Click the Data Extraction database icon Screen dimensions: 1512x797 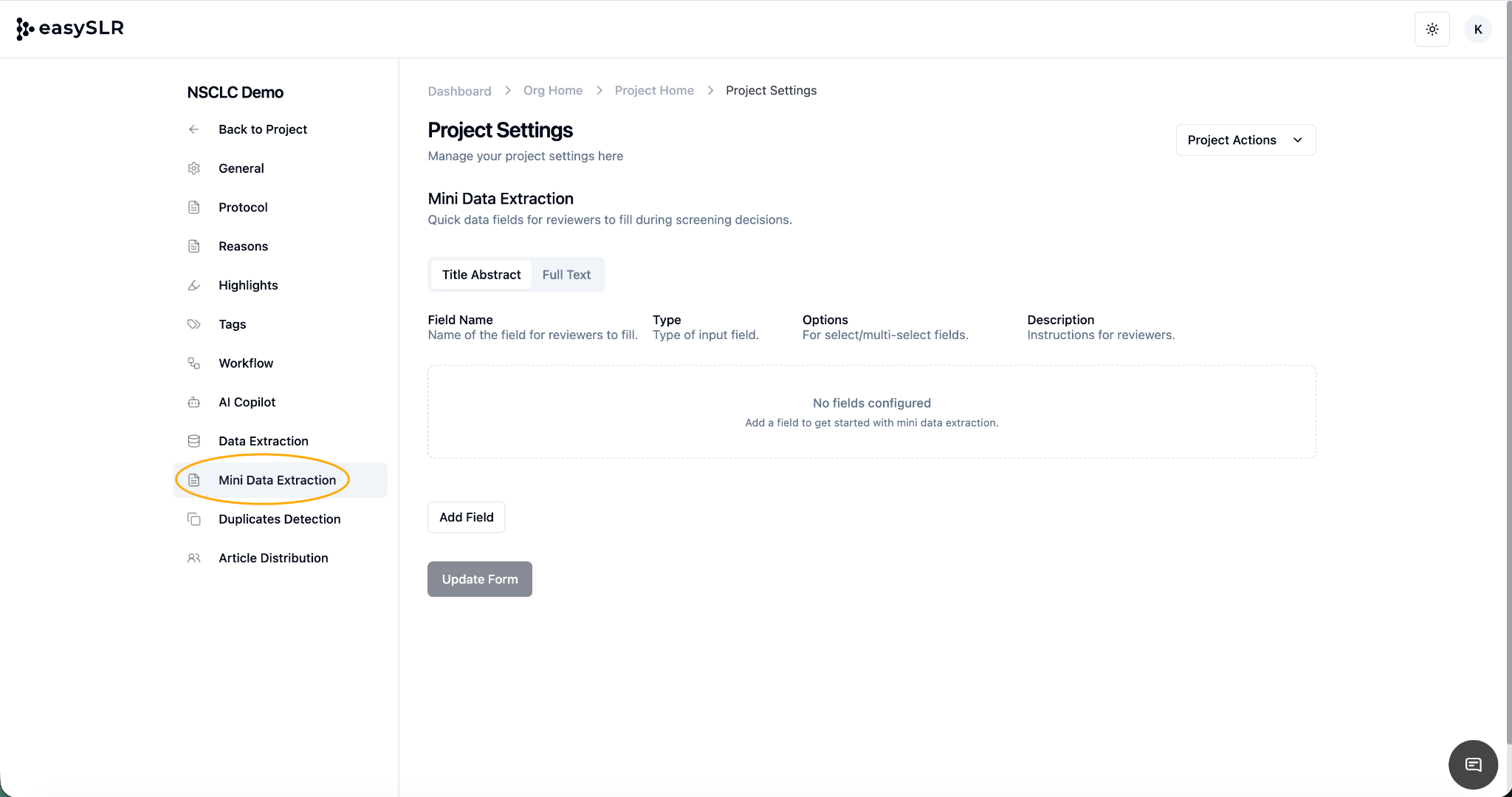[193, 441]
